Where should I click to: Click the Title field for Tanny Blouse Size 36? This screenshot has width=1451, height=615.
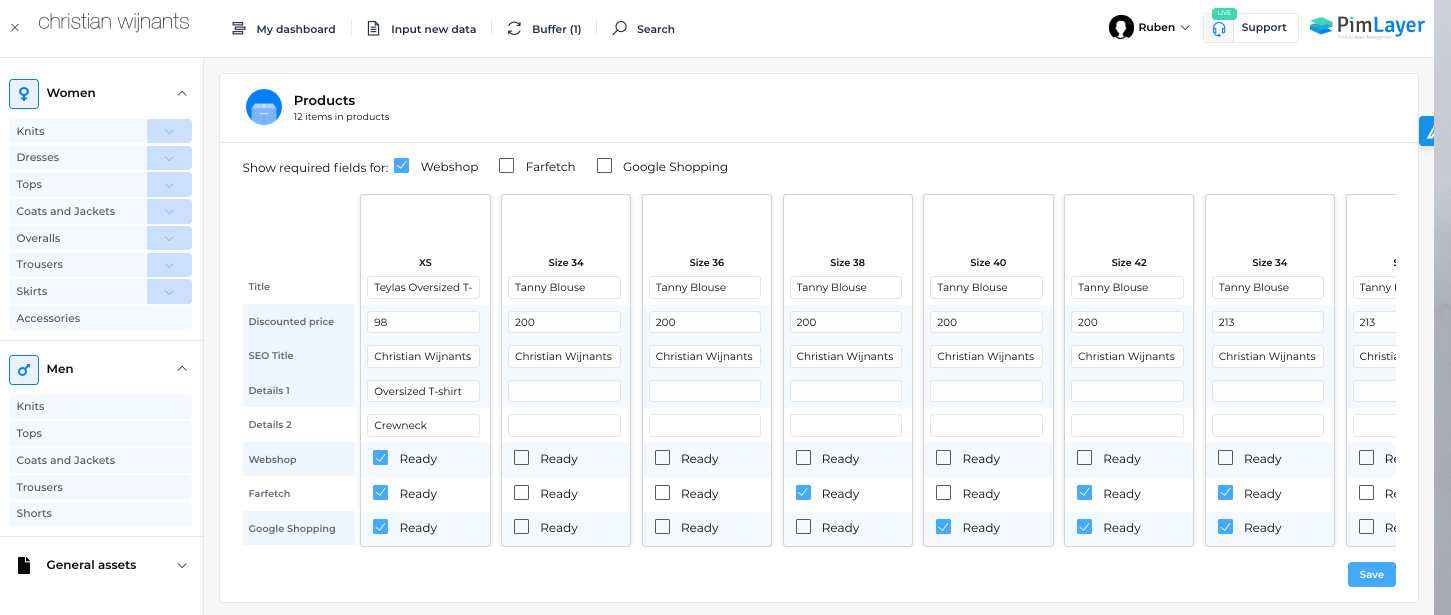pos(706,287)
